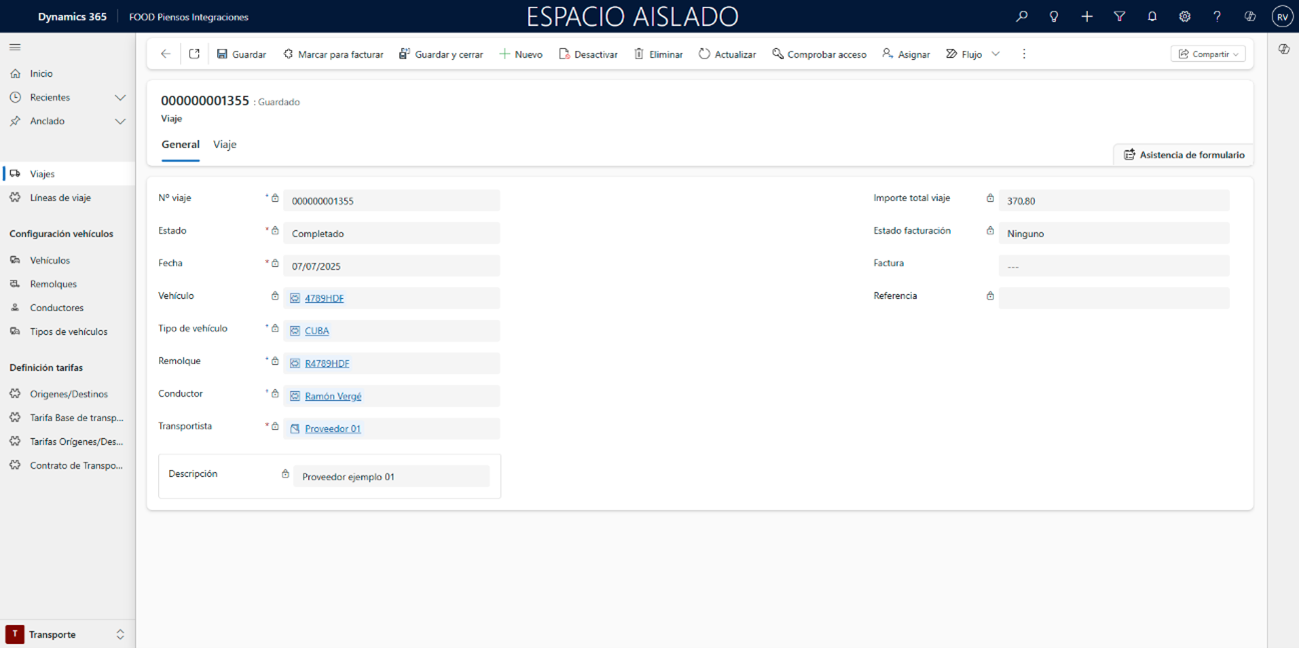Click the advanced filter funnel icon
Image resolution: width=1299 pixels, height=648 pixels.
click(x=1119, y=17)
